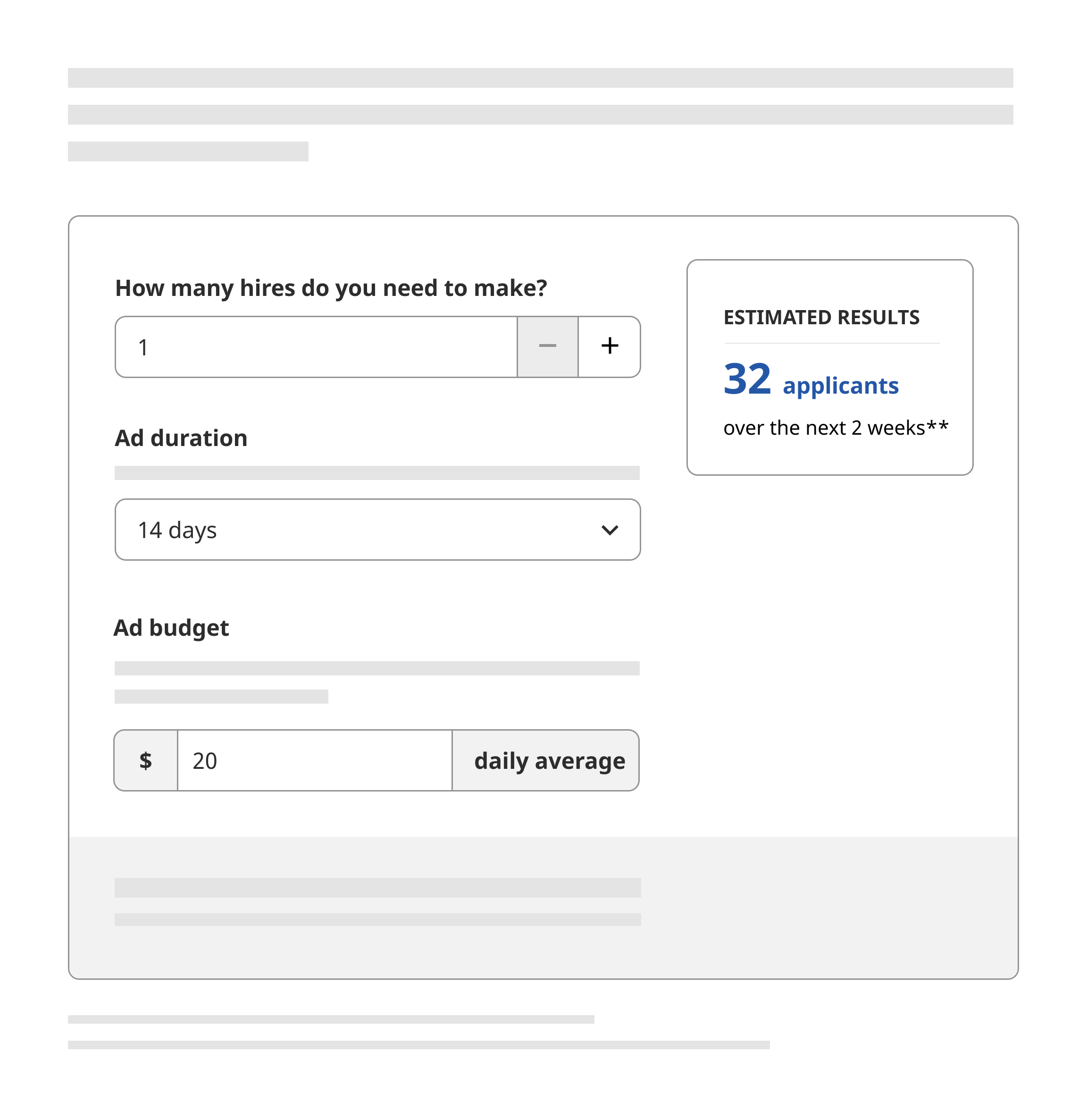Click the 'How many hires' question label
This screenshot has width=1087, height=1120.
point(331,288)
